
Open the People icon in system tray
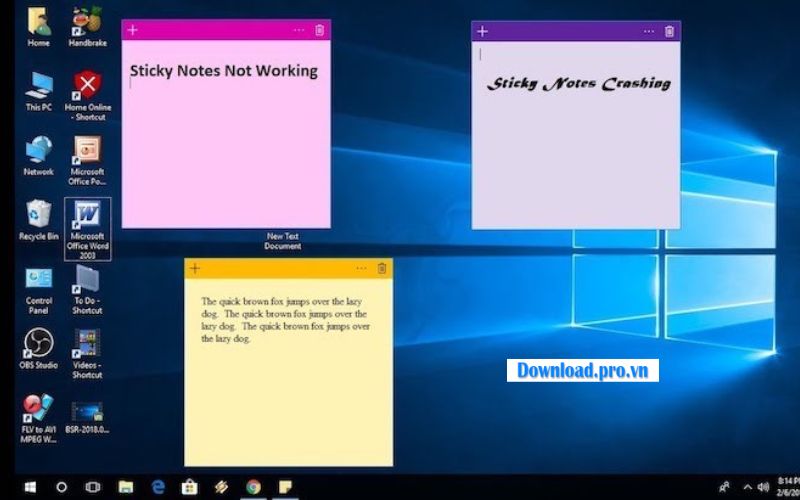coord(724,487)
